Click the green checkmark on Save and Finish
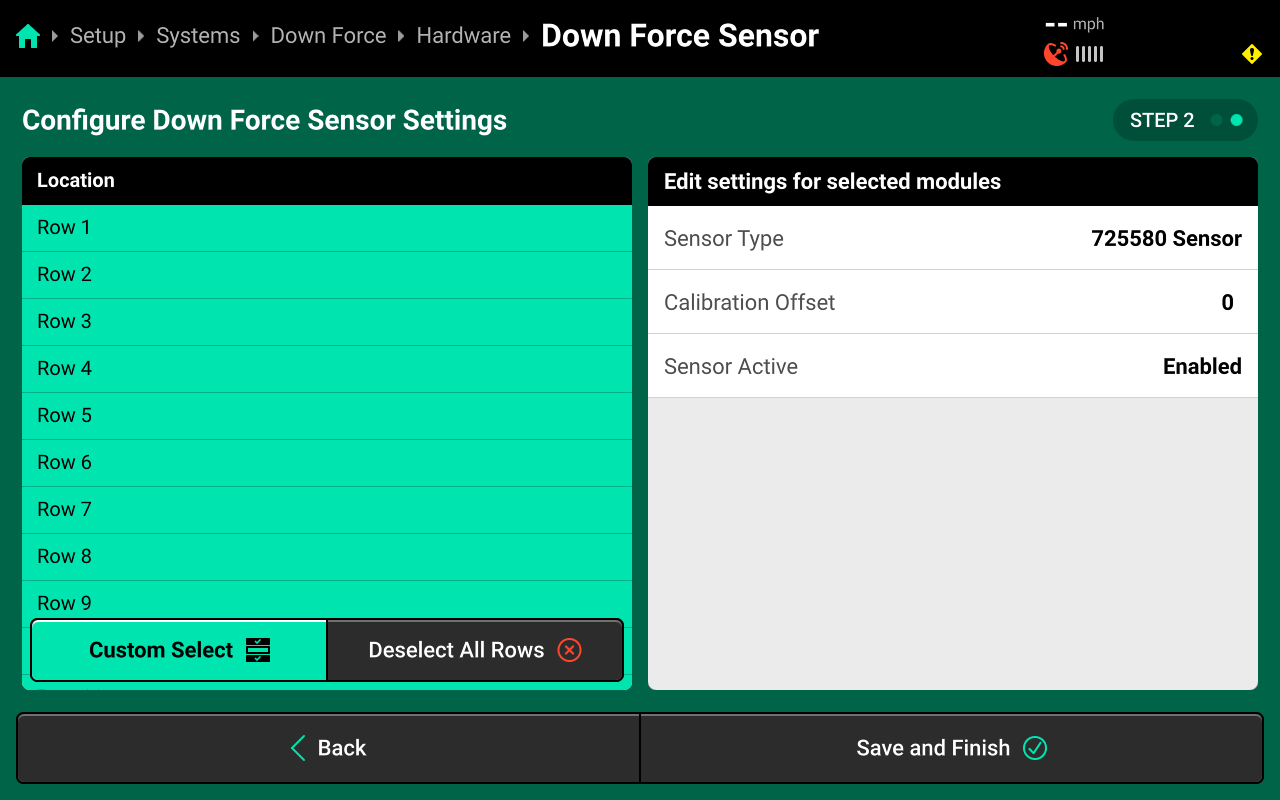Image resolution: width=1280 pixels, height=800 pixels. (1035, 747)
